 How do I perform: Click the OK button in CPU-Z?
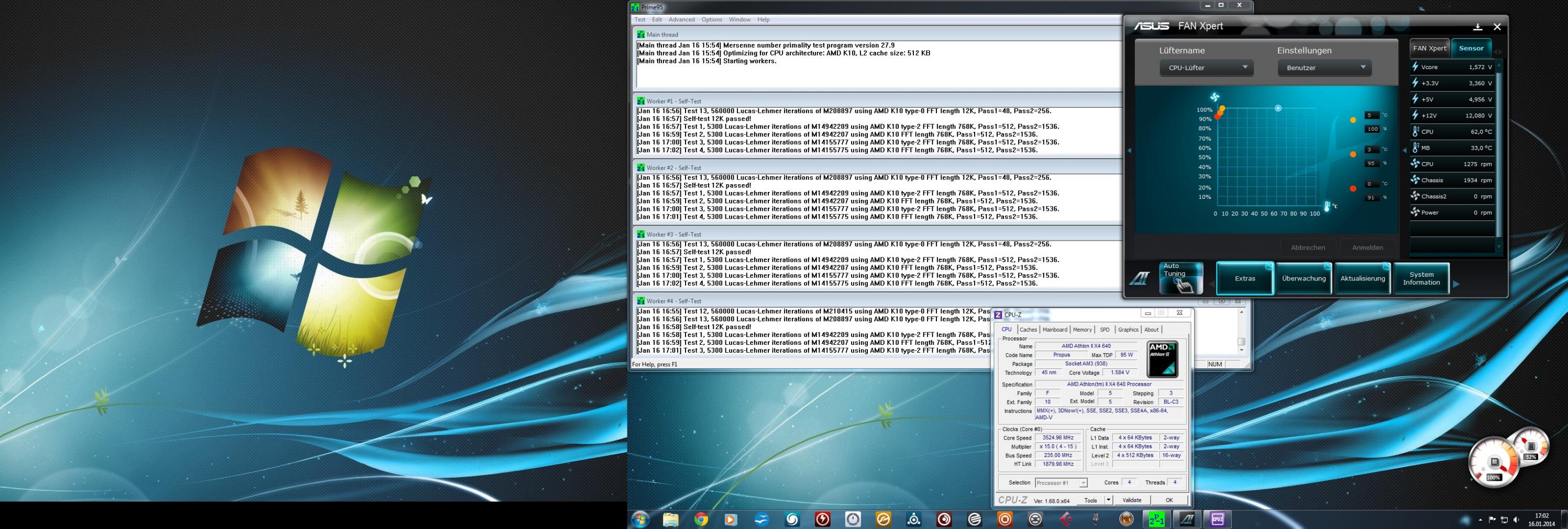coord(1169,500)
